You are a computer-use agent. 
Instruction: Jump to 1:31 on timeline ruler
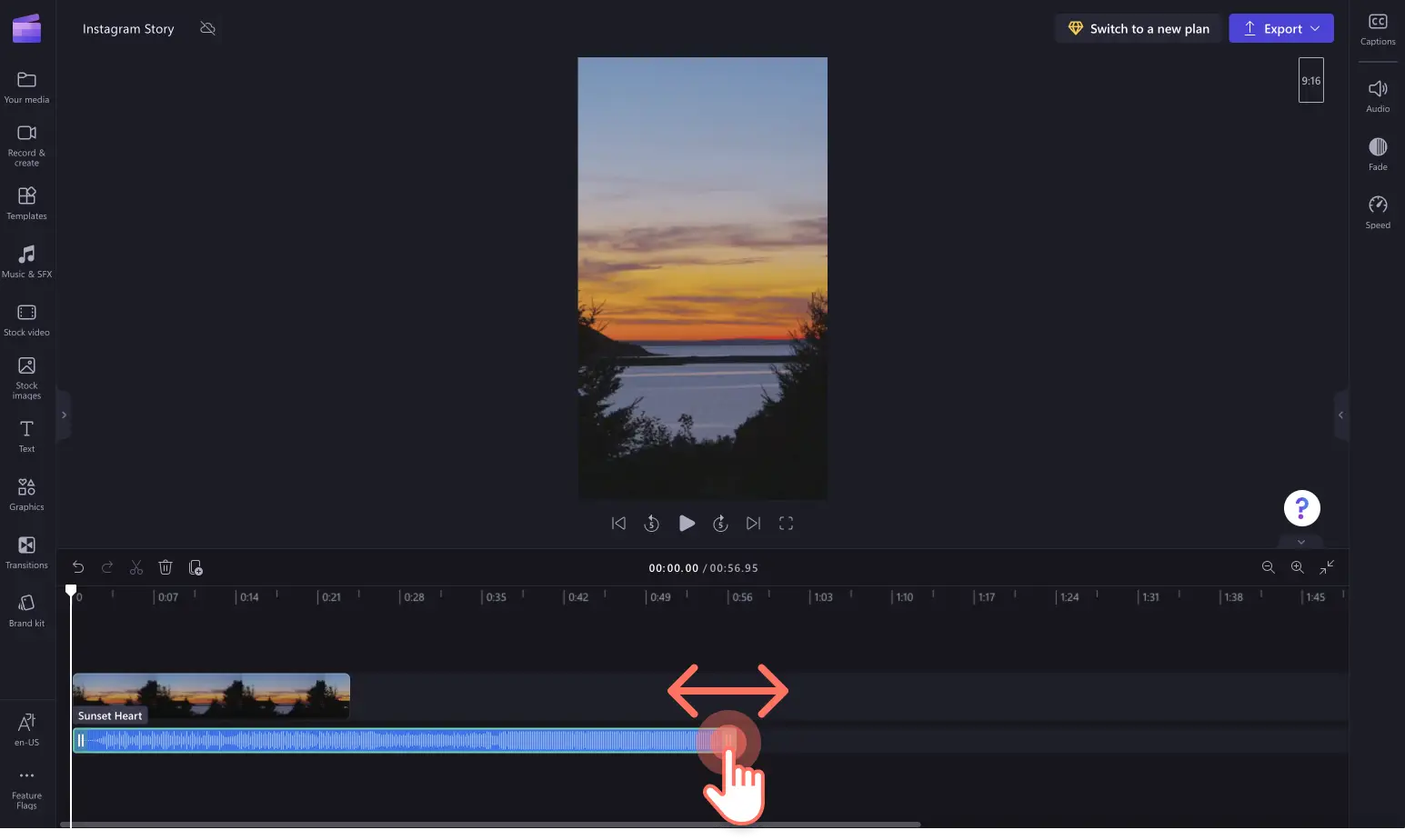1150,597
